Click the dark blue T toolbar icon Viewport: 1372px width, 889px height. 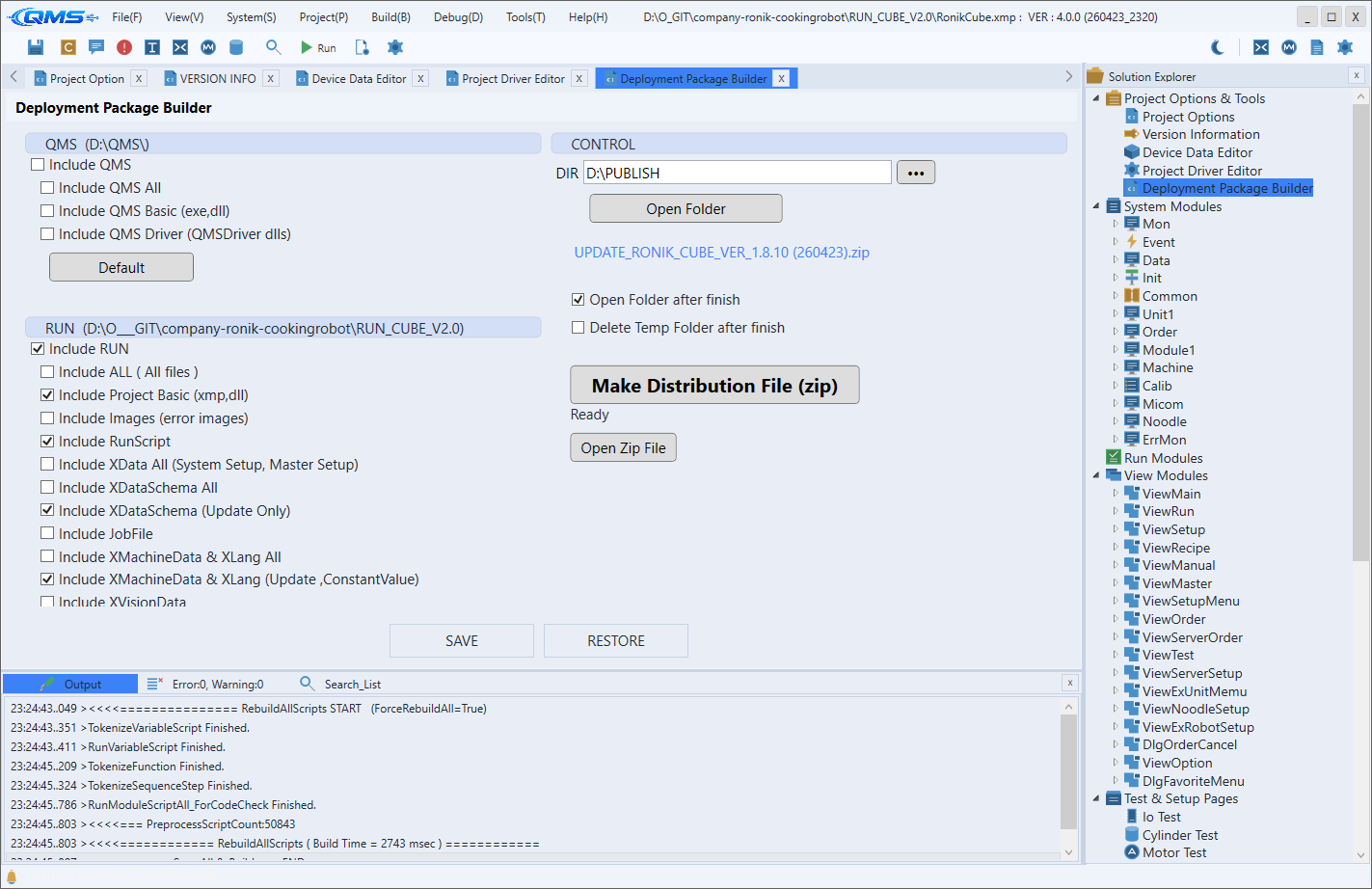coord(152,47)
